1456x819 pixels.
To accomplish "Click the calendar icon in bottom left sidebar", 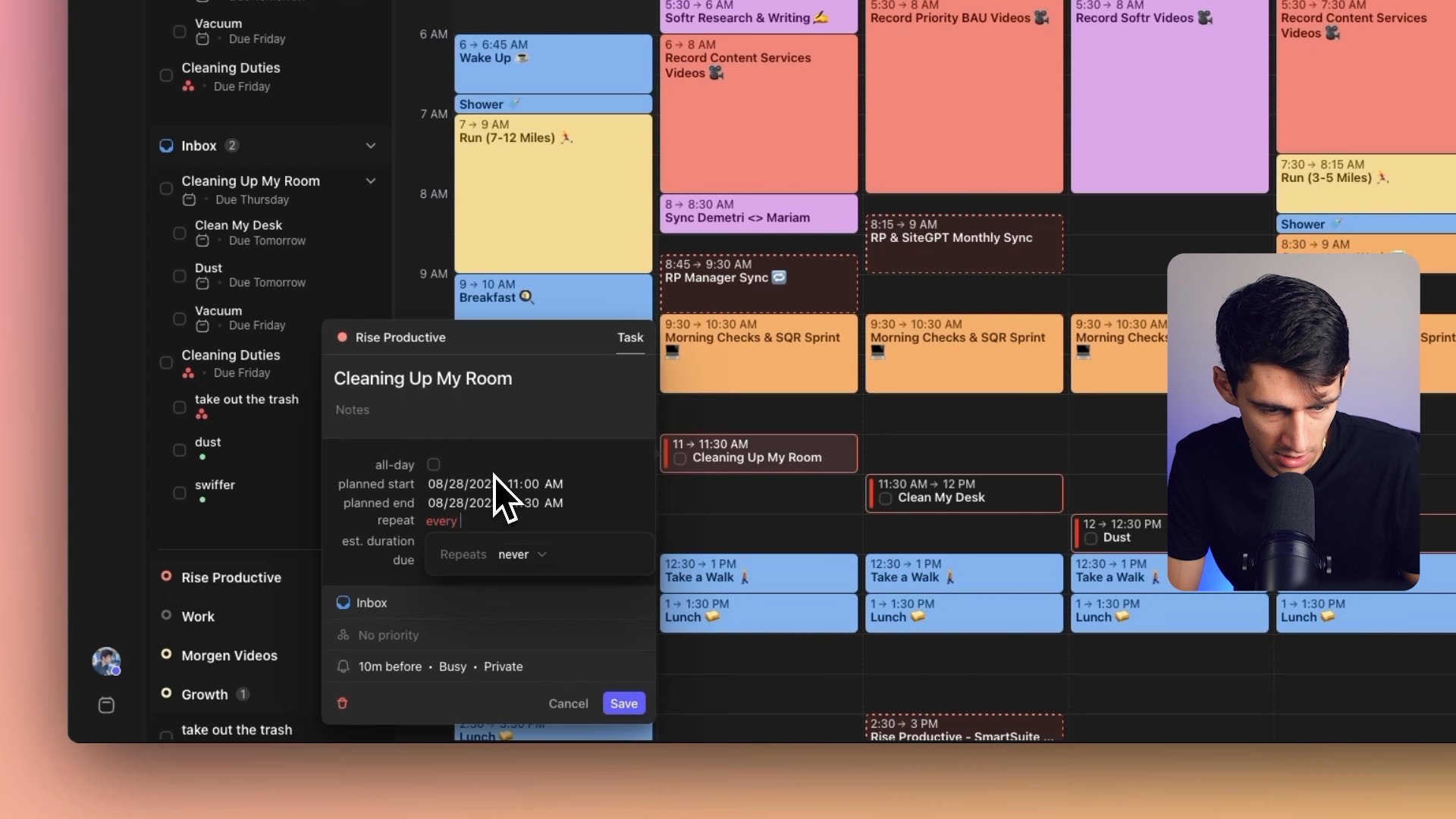I will pos(106,705).
